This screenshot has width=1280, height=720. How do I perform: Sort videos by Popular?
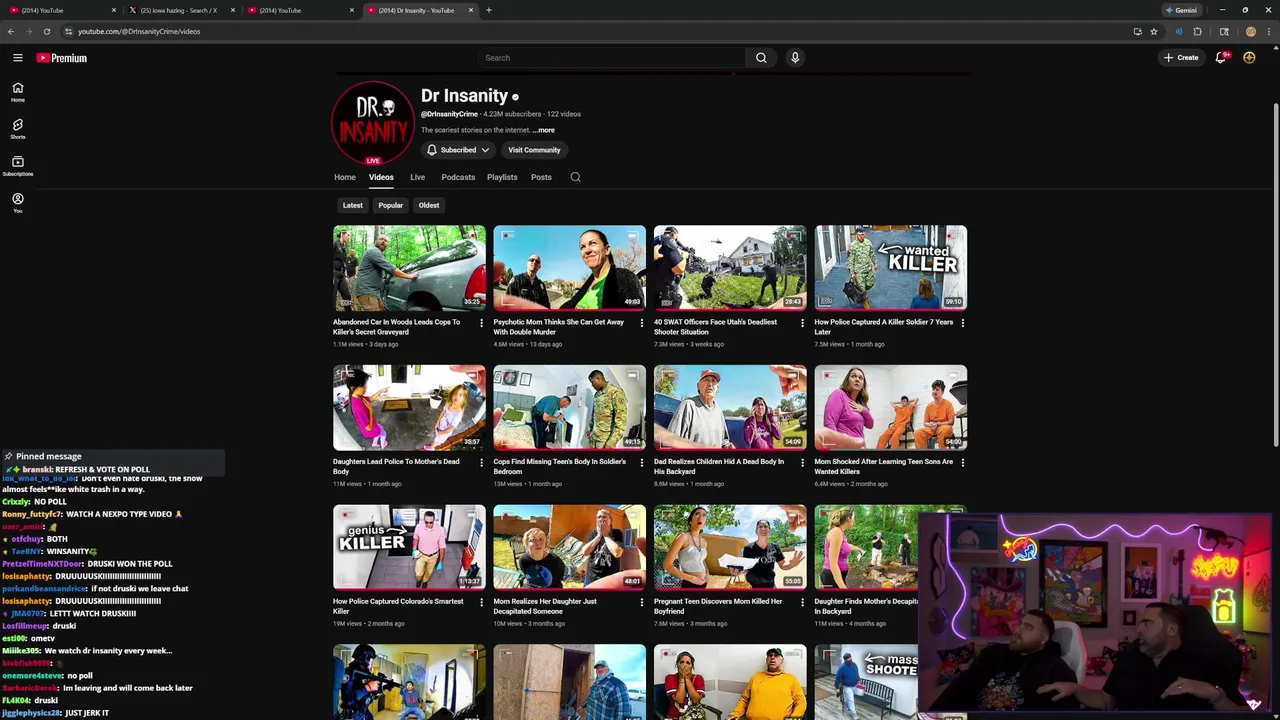pos(391,205)
